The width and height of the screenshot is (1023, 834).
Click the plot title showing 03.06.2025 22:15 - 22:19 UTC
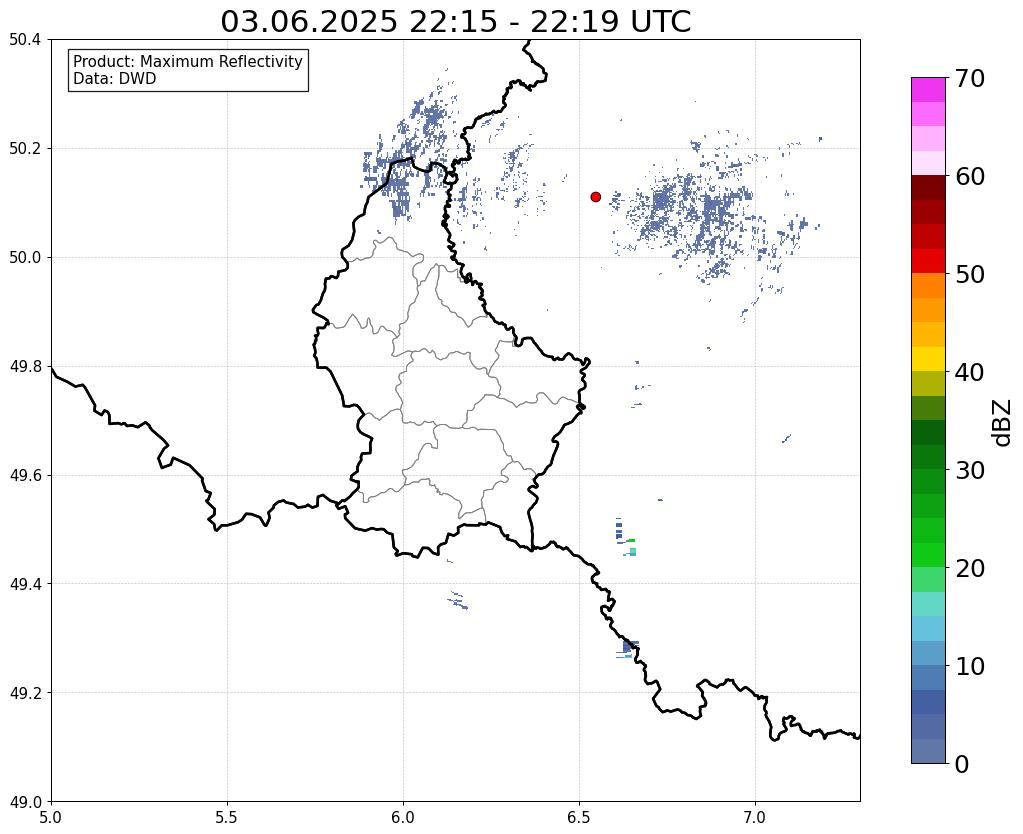pos(455,22)
